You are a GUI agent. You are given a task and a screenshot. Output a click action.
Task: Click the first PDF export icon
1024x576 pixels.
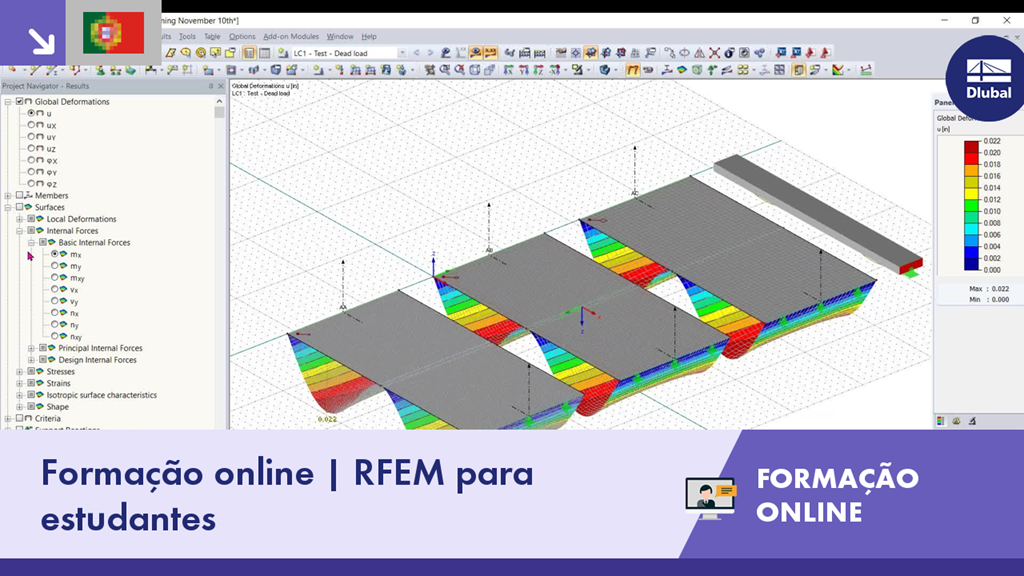coord(810,53)
